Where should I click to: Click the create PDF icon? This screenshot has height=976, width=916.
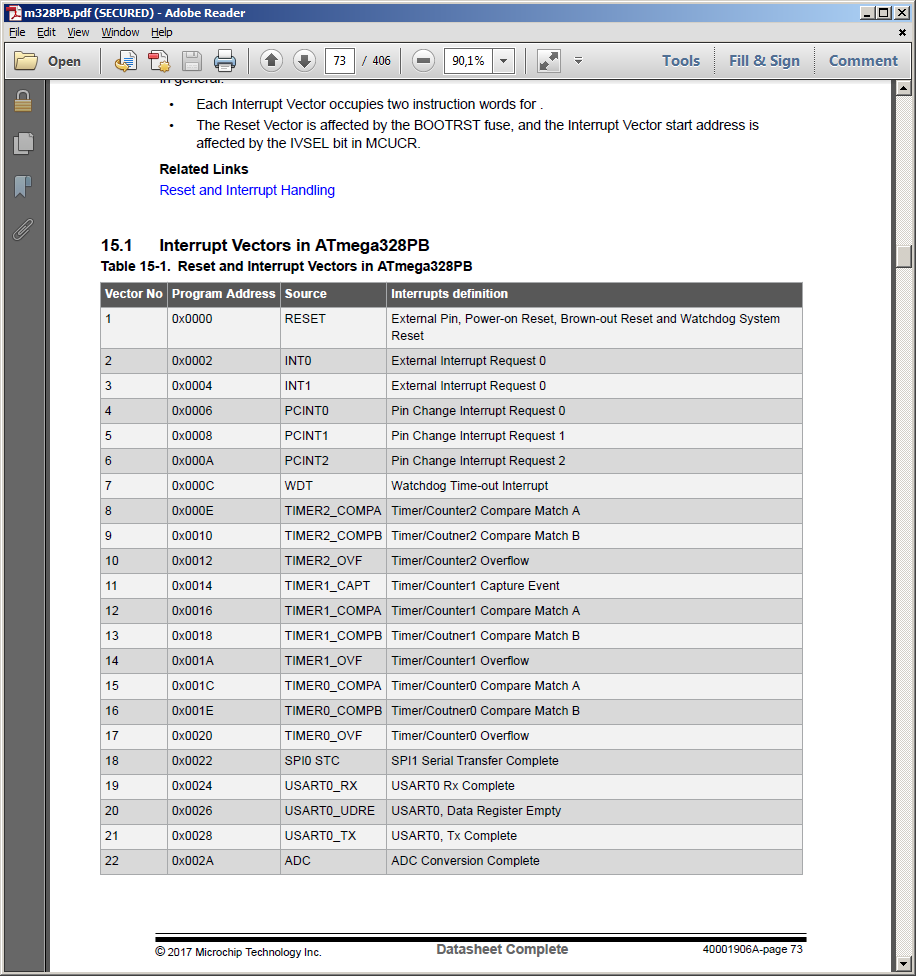tap(159, 61)
